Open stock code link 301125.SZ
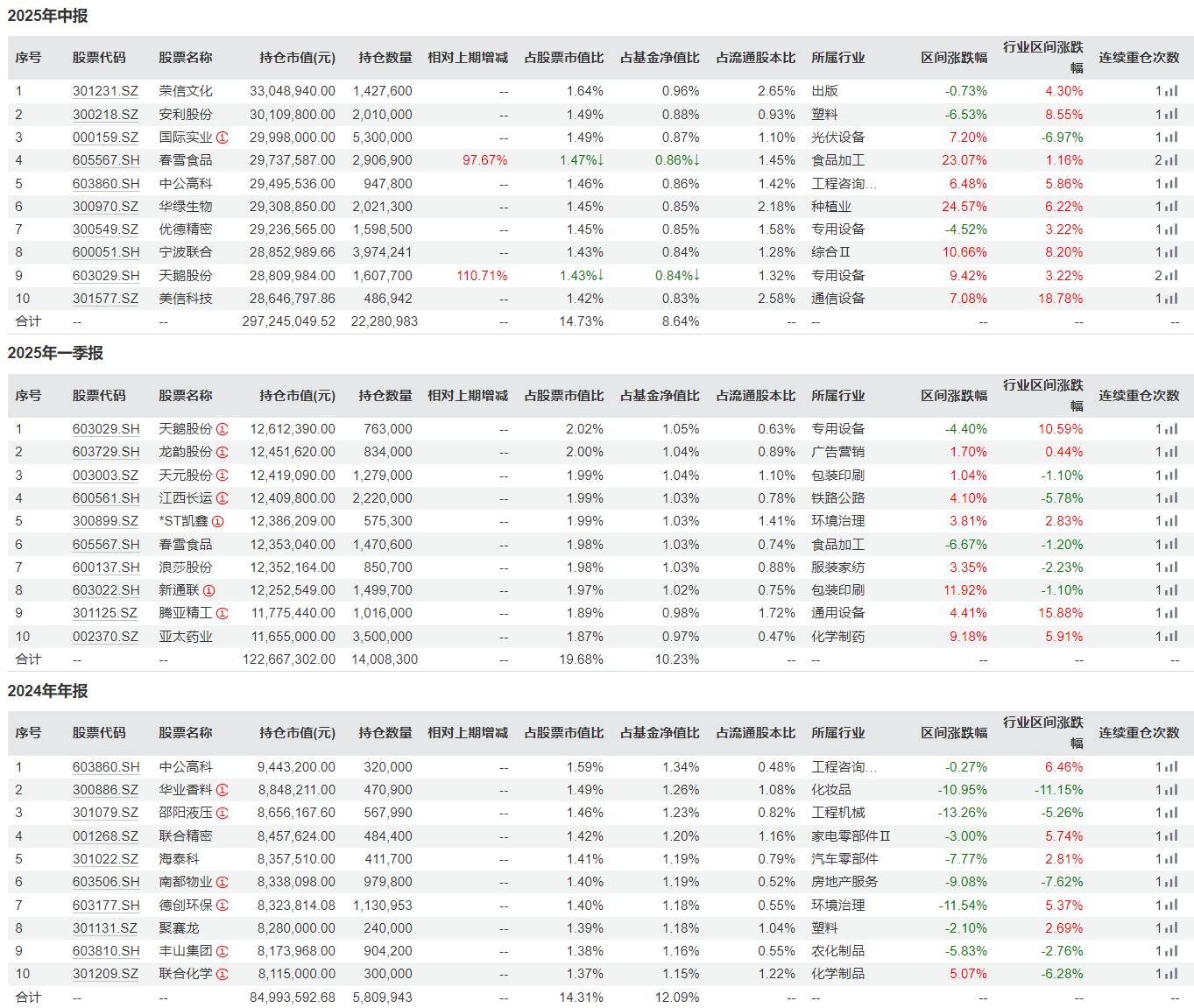 point(105,613)
